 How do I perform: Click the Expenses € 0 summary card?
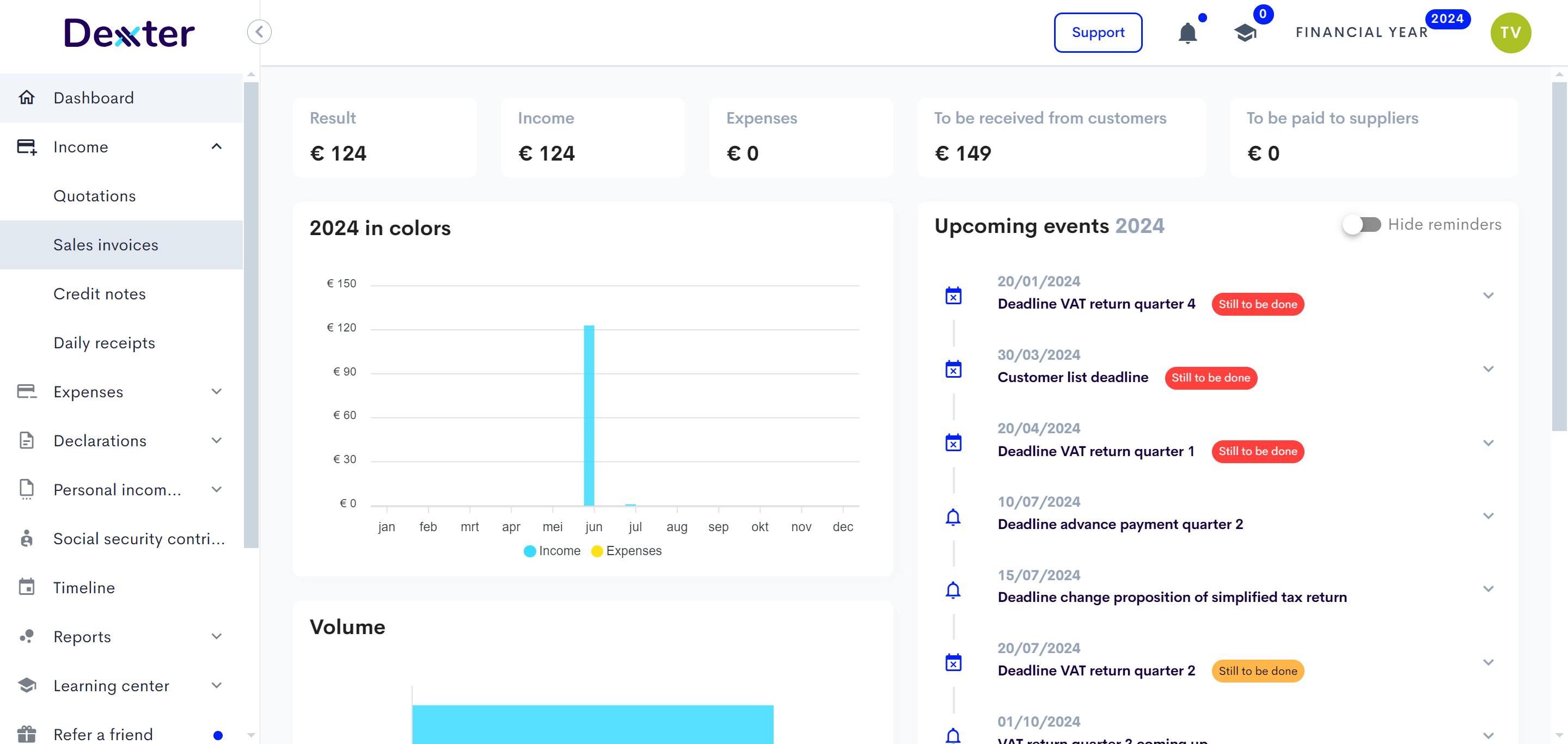[801, 138]
